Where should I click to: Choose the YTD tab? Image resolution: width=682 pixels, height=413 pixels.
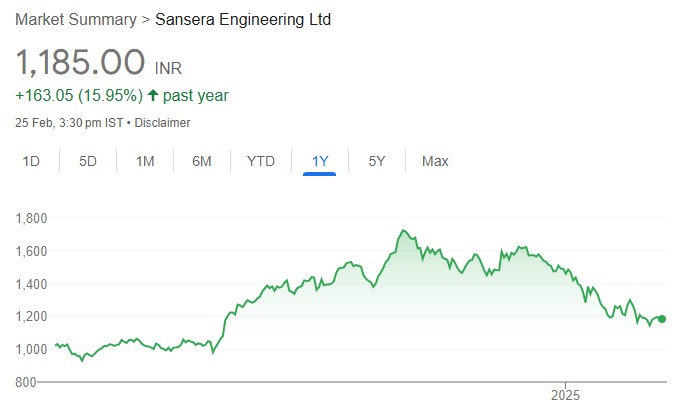tap(260, 161)
